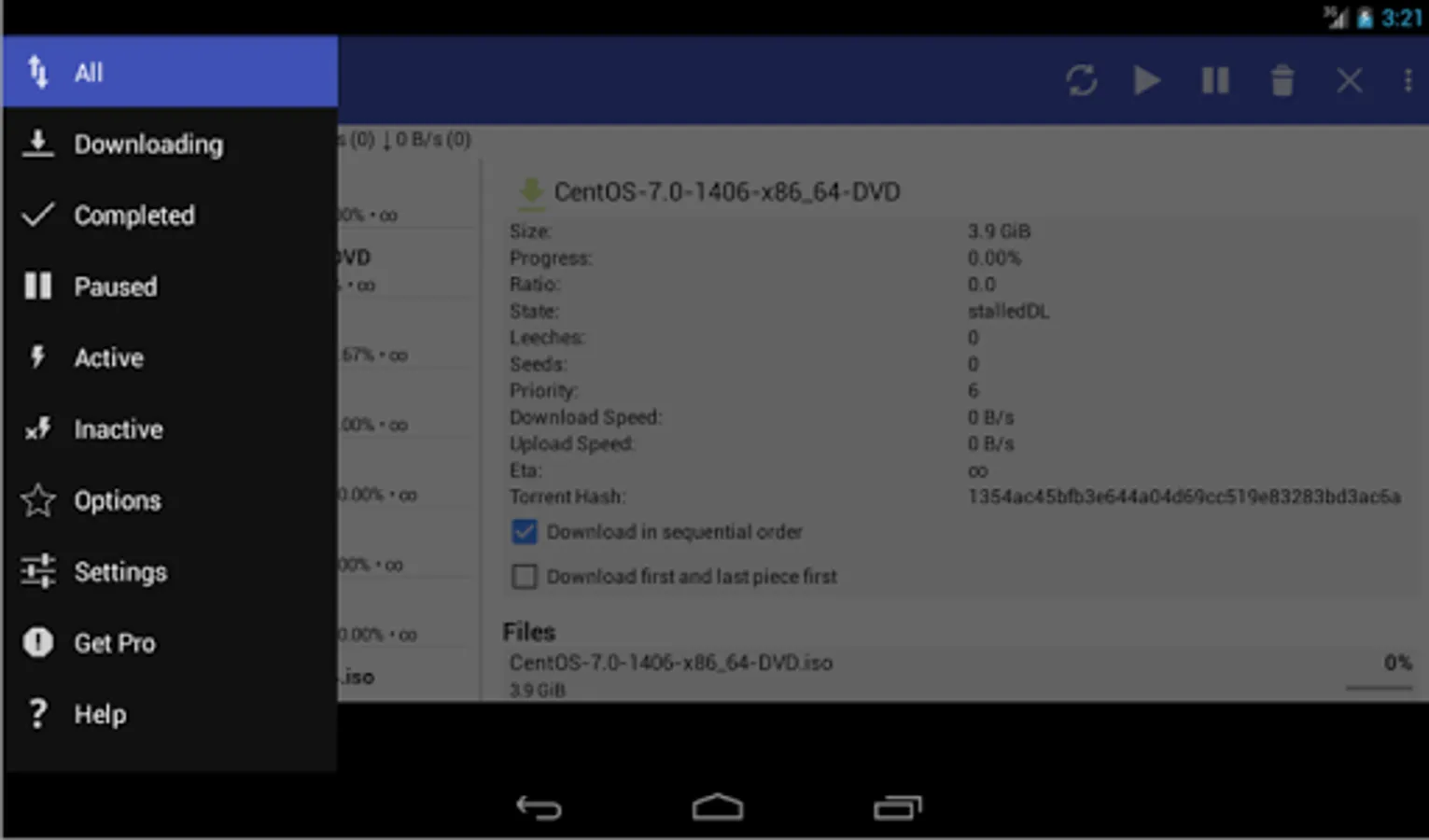Click the star icon beside Options
Viewport: 1429px width, 840px height.
[x=37, y=500]
